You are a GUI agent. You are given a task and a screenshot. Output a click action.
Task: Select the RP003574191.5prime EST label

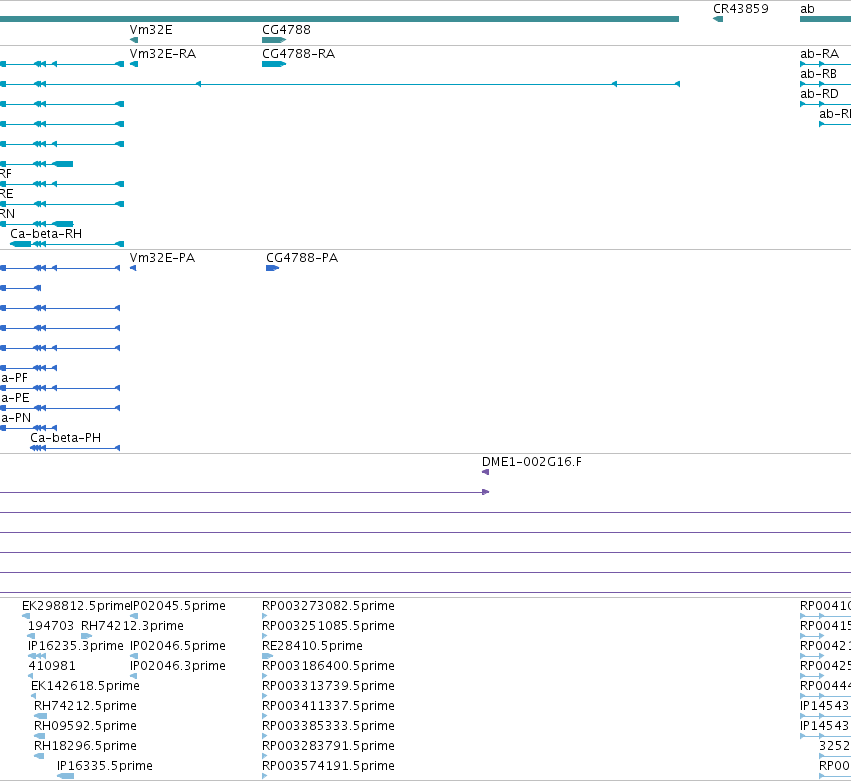point(328,766)
